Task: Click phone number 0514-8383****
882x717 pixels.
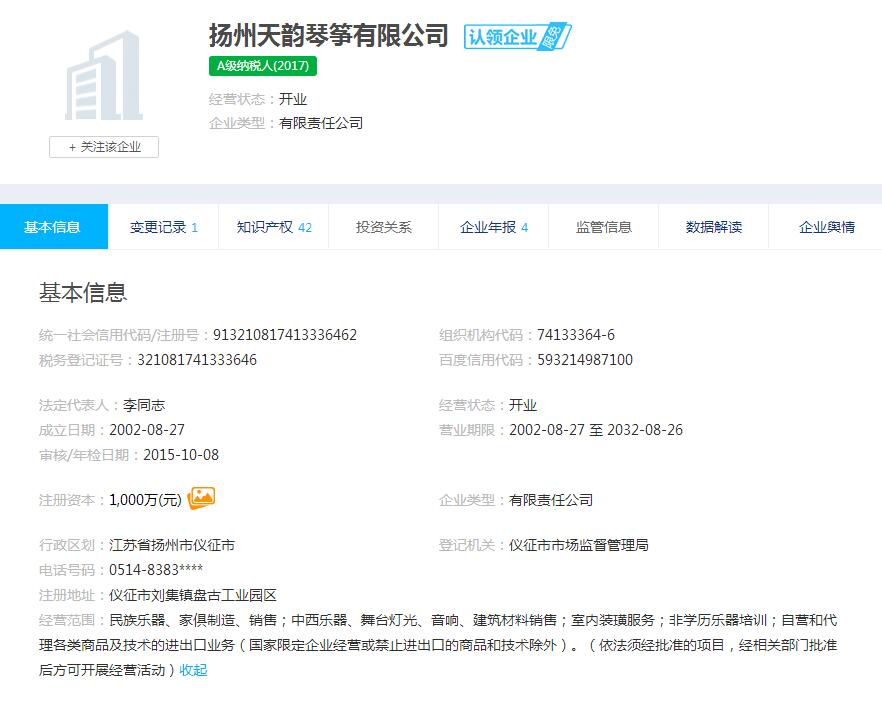Action: [x=156, y=570]
